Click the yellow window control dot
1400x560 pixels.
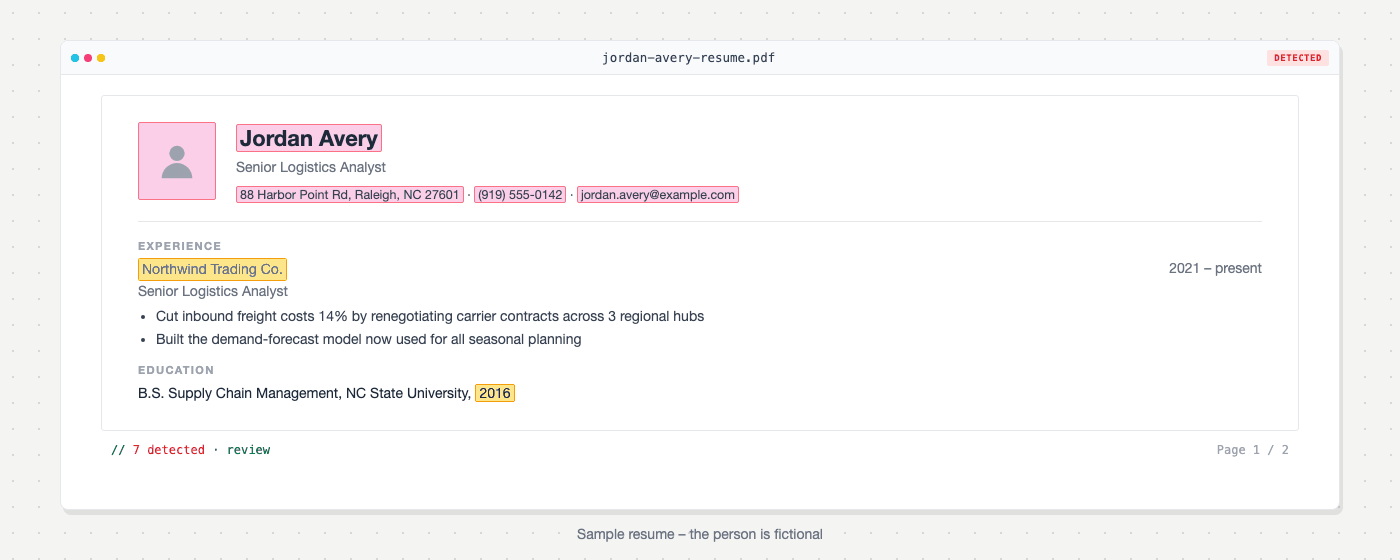click(101, 58)
